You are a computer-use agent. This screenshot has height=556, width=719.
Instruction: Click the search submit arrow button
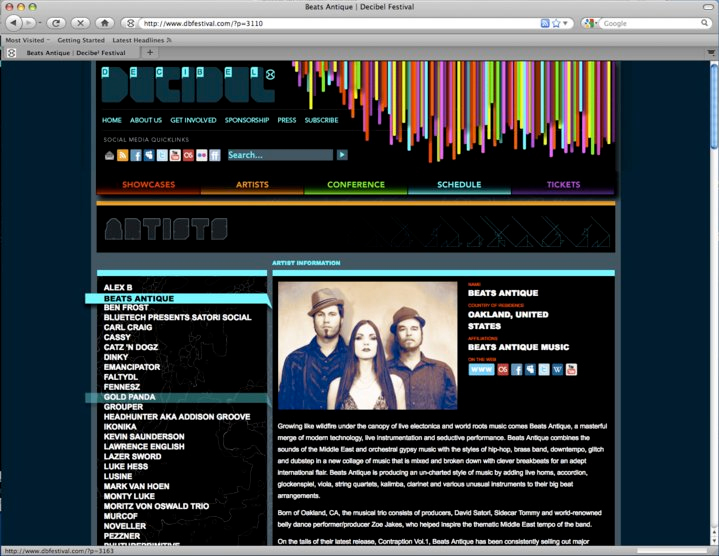pyautogui.click(x=342, y=155)
